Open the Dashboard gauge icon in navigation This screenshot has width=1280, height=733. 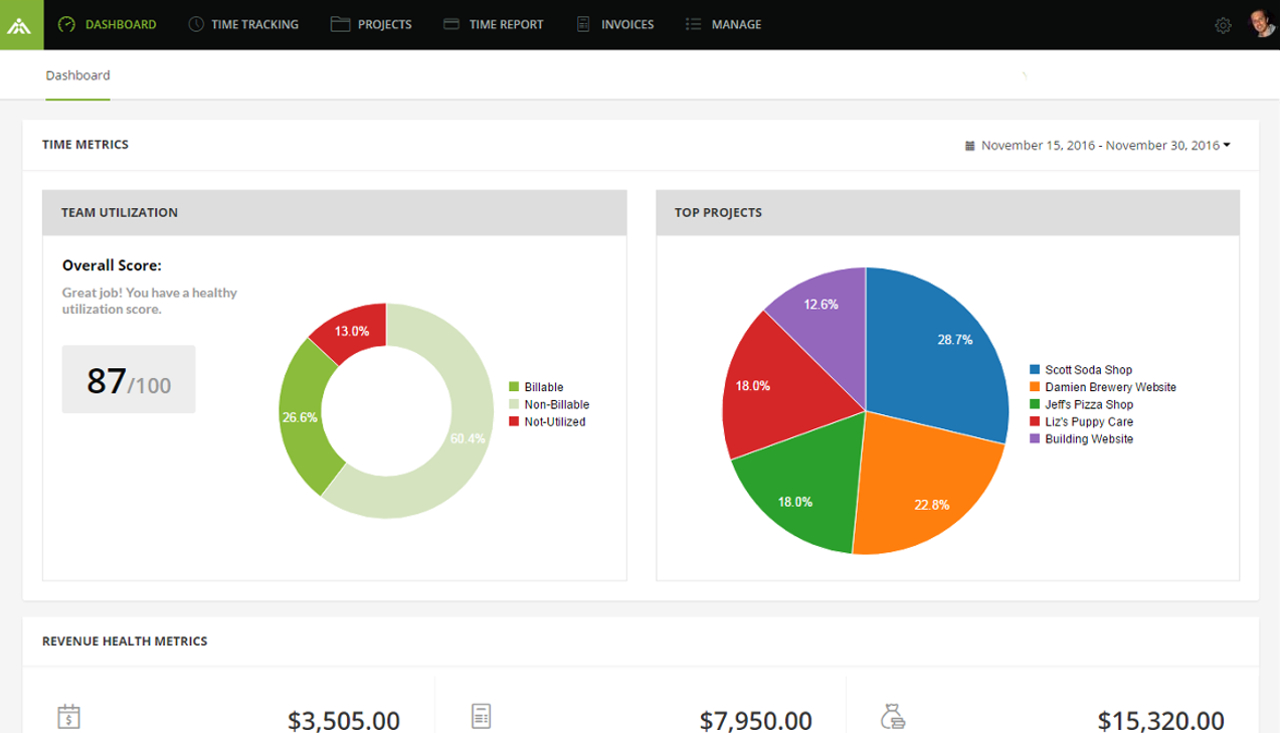pos(66,24)
